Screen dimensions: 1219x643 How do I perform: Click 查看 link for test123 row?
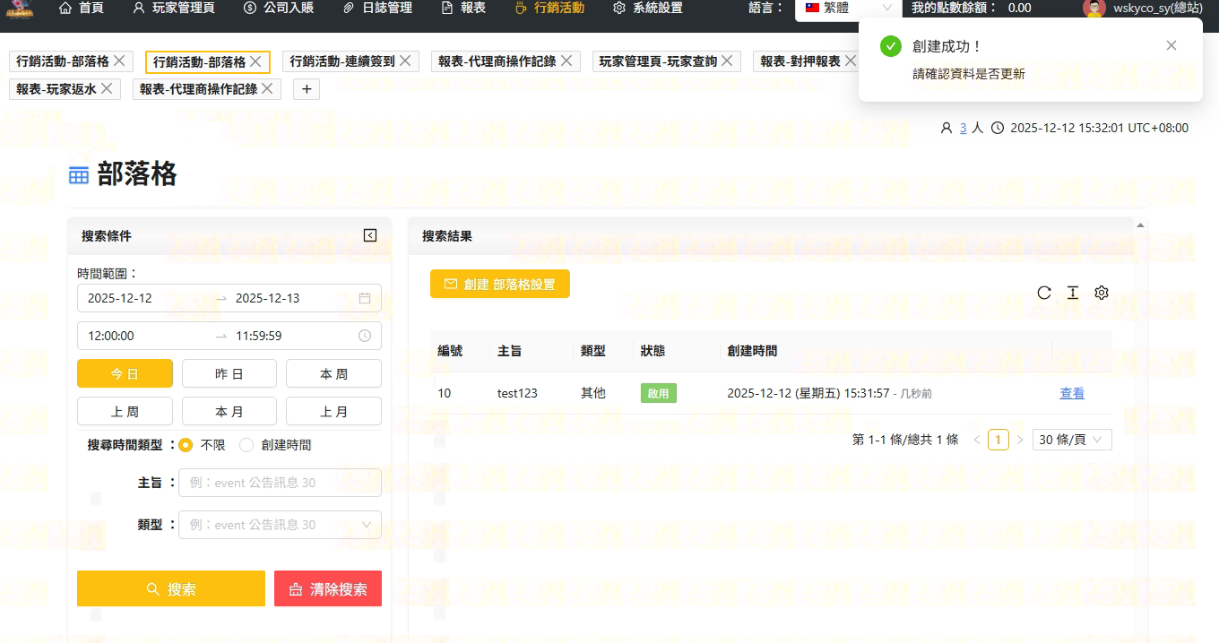coord(1072,393)
